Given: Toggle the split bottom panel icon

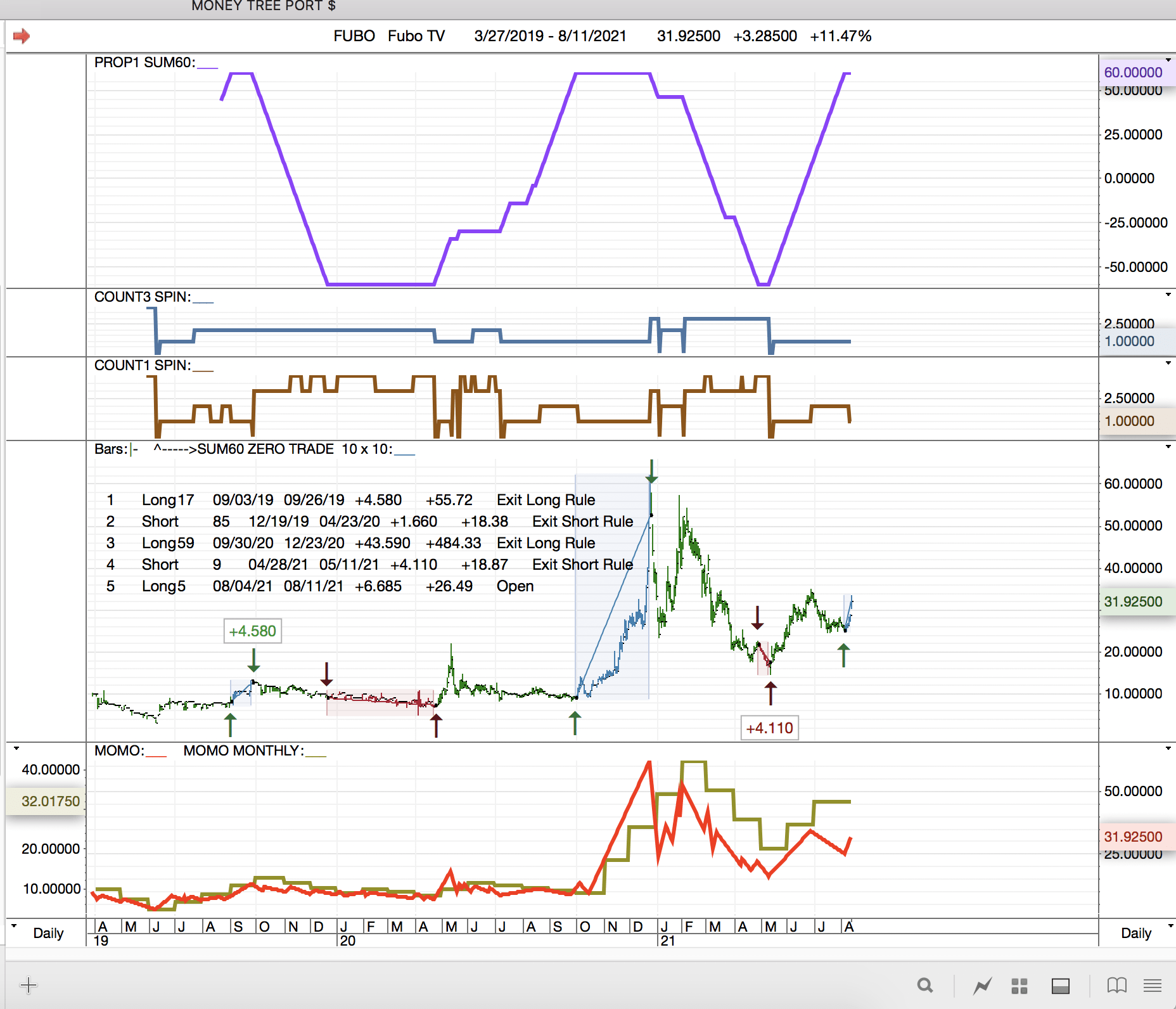Looking at the screenshot, I should pos(1061,986).
